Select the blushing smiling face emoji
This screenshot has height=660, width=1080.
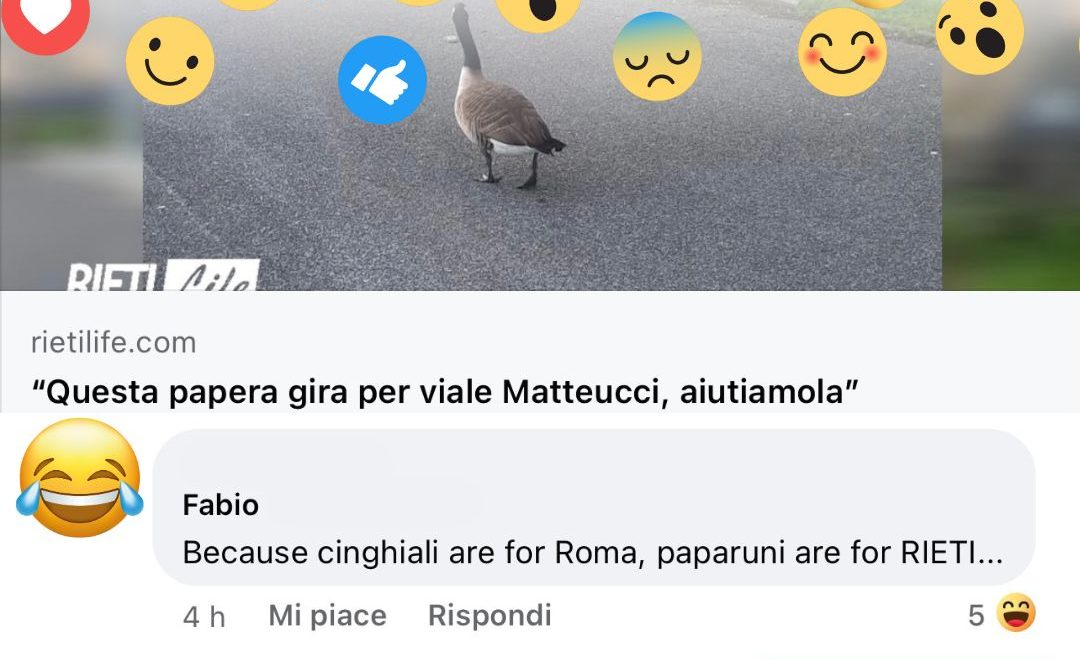pos(842,52)
